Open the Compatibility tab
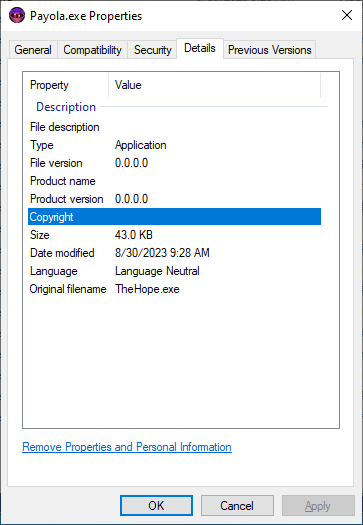 (92, 50)
